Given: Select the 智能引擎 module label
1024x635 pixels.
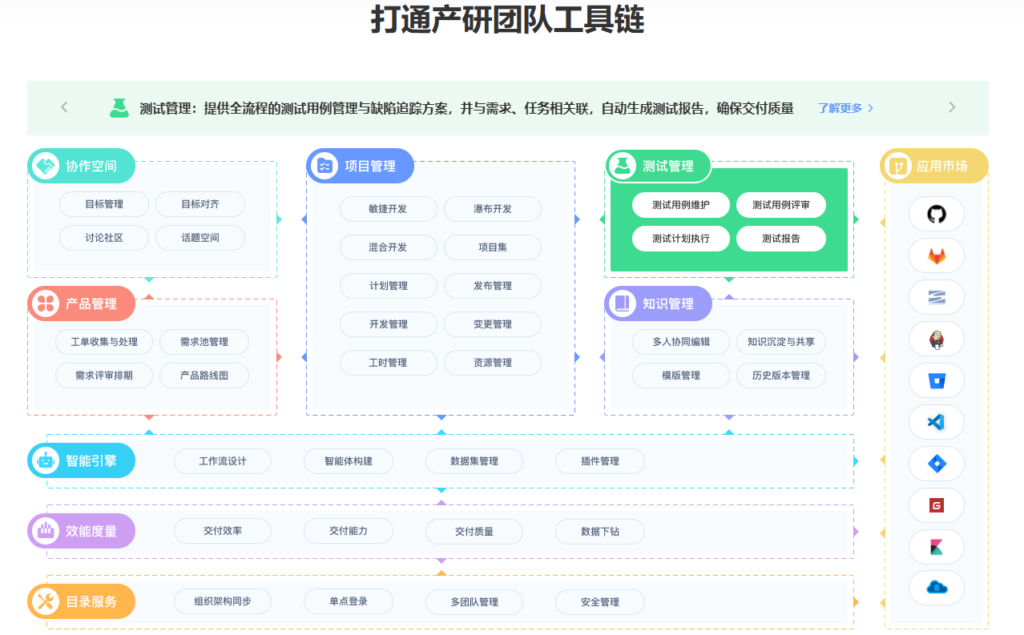Looking at the screenshot, I should pos(91,461).
